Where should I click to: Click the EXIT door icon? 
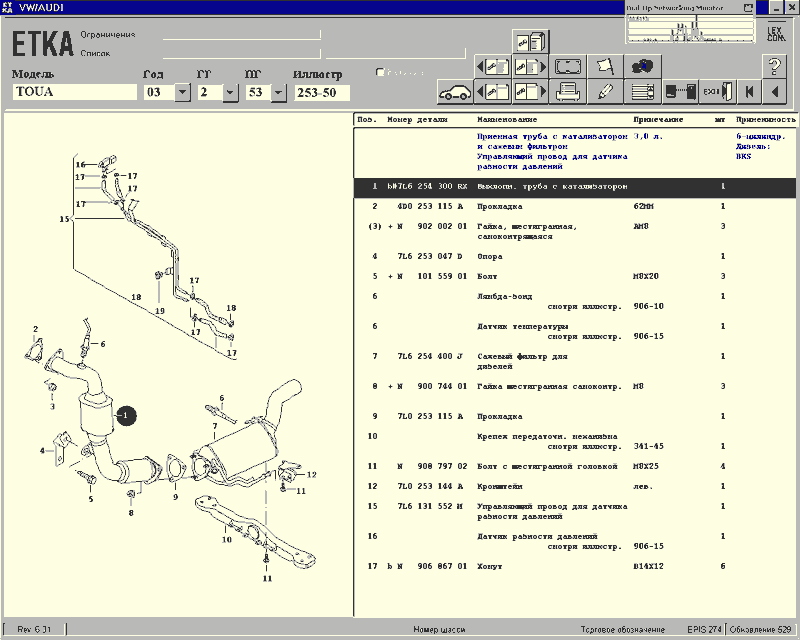[x=711, y=93]
